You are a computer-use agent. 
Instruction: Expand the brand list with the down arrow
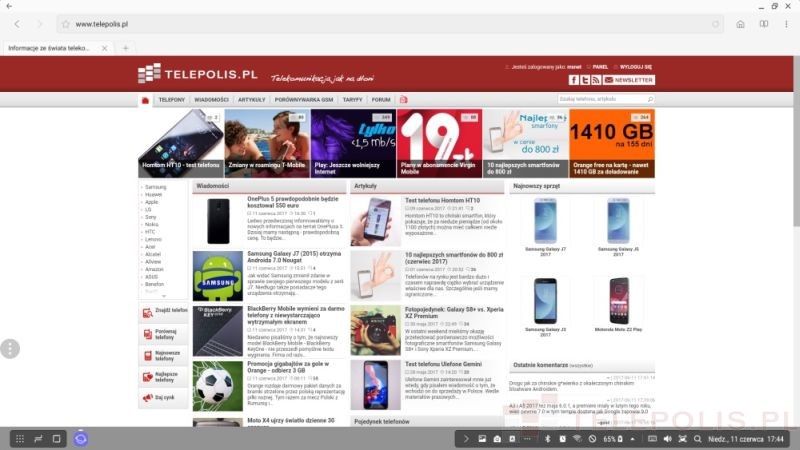point(163,296)
